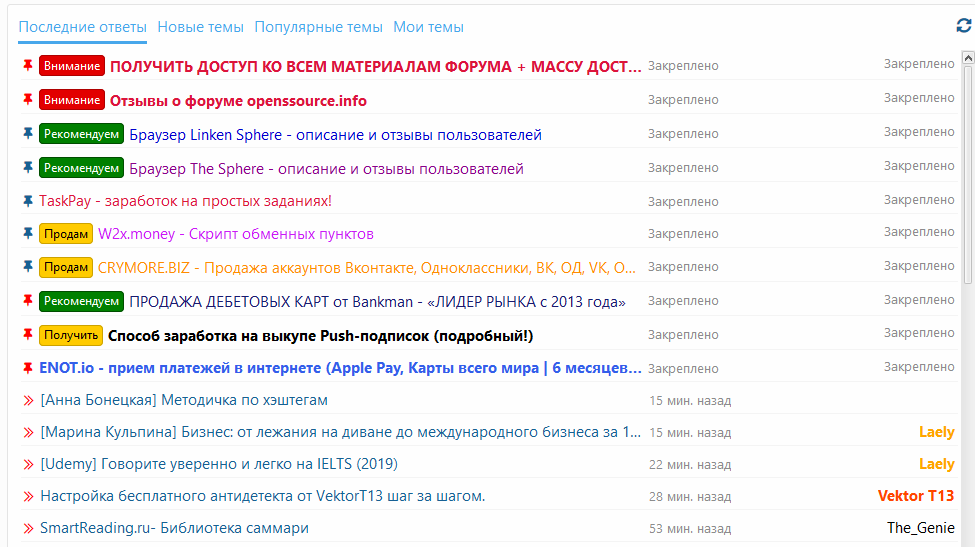Click the arrow icon beside SmartReading.ru topic
The width and height of the screenshot is (975, 547).
point(29,528)
